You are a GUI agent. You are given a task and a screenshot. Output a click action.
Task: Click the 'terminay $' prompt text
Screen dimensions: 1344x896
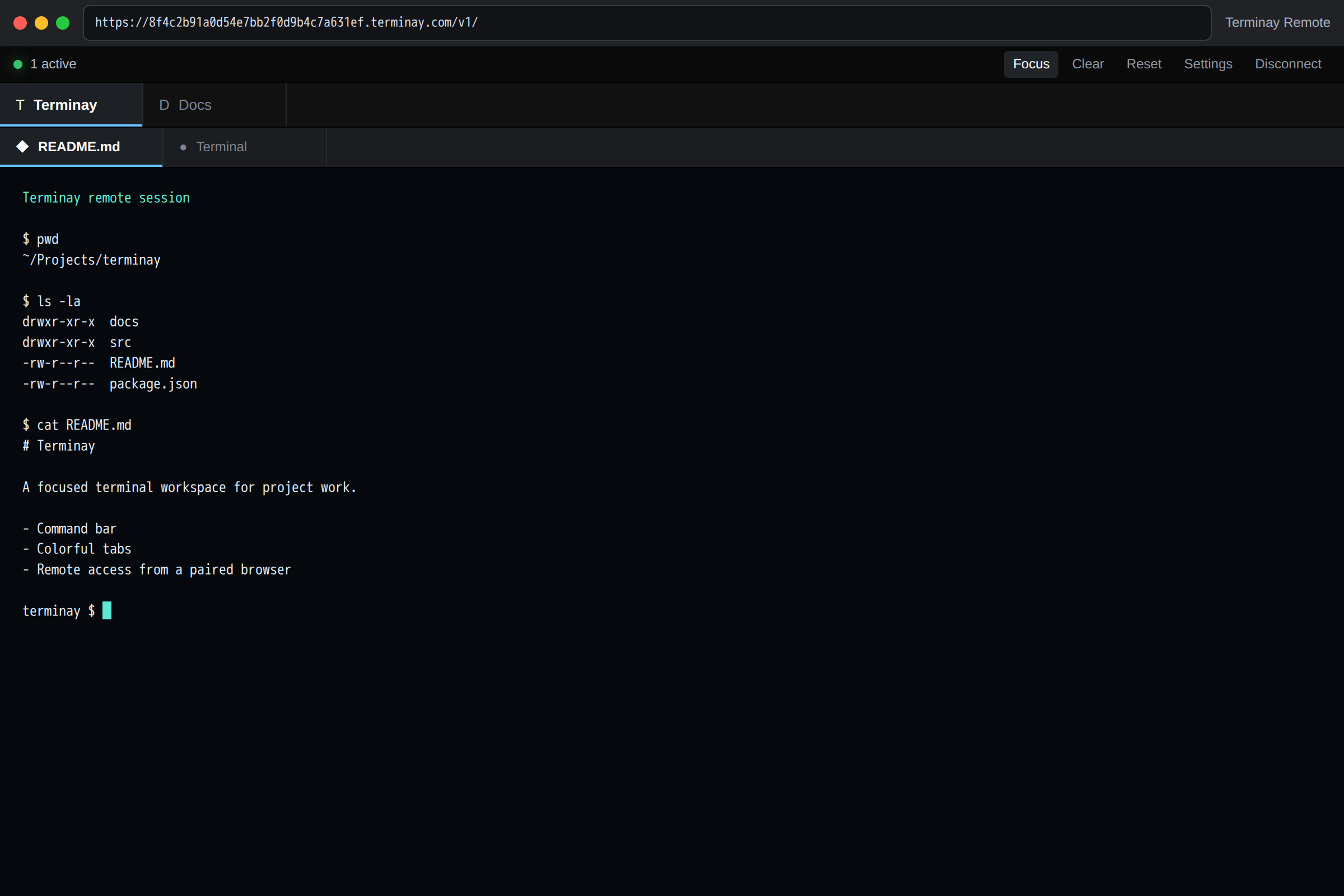click(x=59, y=611)
